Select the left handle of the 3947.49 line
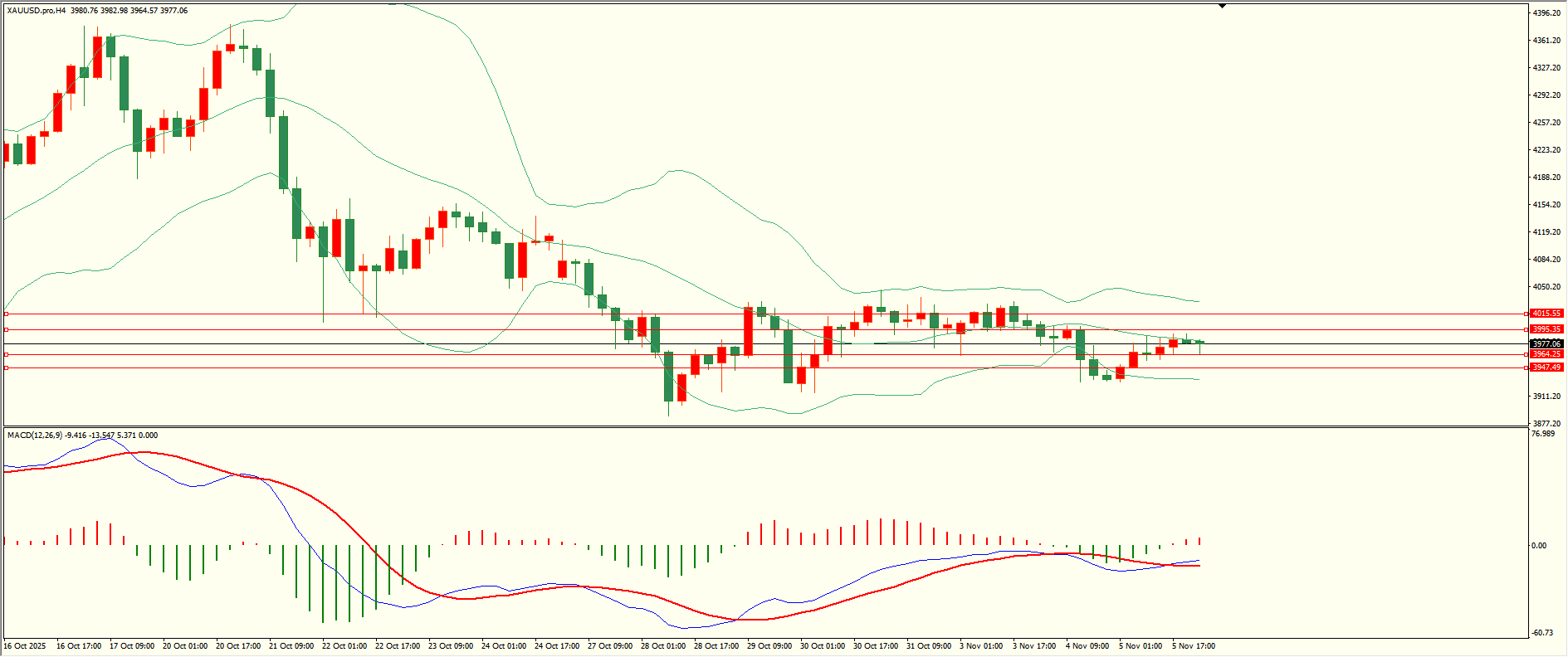This screenshot has width=1568, height=657. [x=6, y=367]
